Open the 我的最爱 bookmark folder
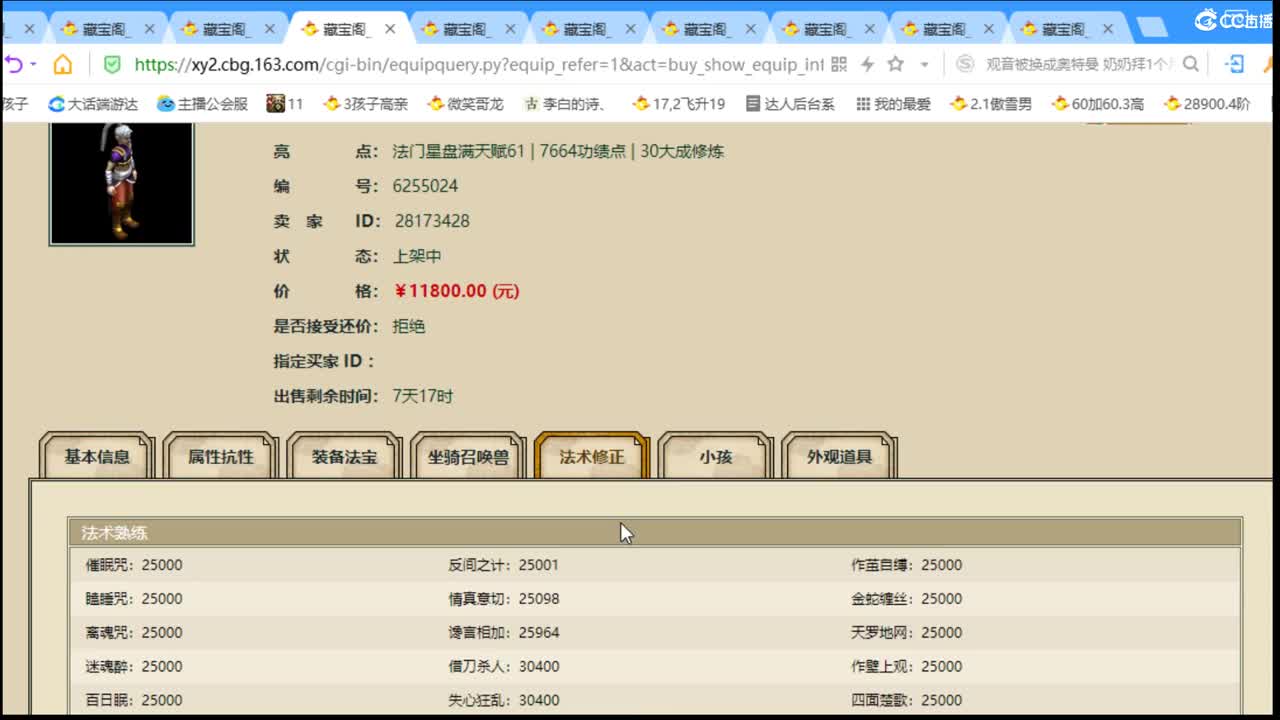 pos(893,103)
